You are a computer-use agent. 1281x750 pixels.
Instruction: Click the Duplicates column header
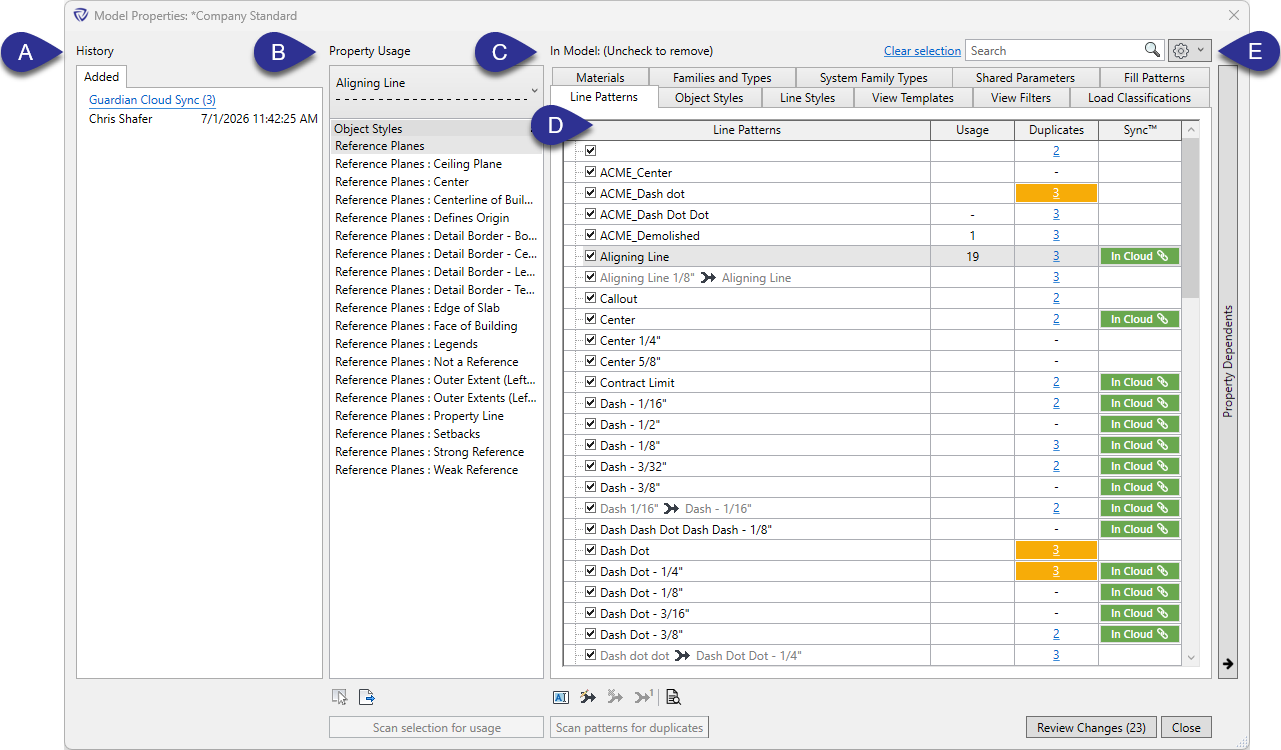pos(1056,130)
